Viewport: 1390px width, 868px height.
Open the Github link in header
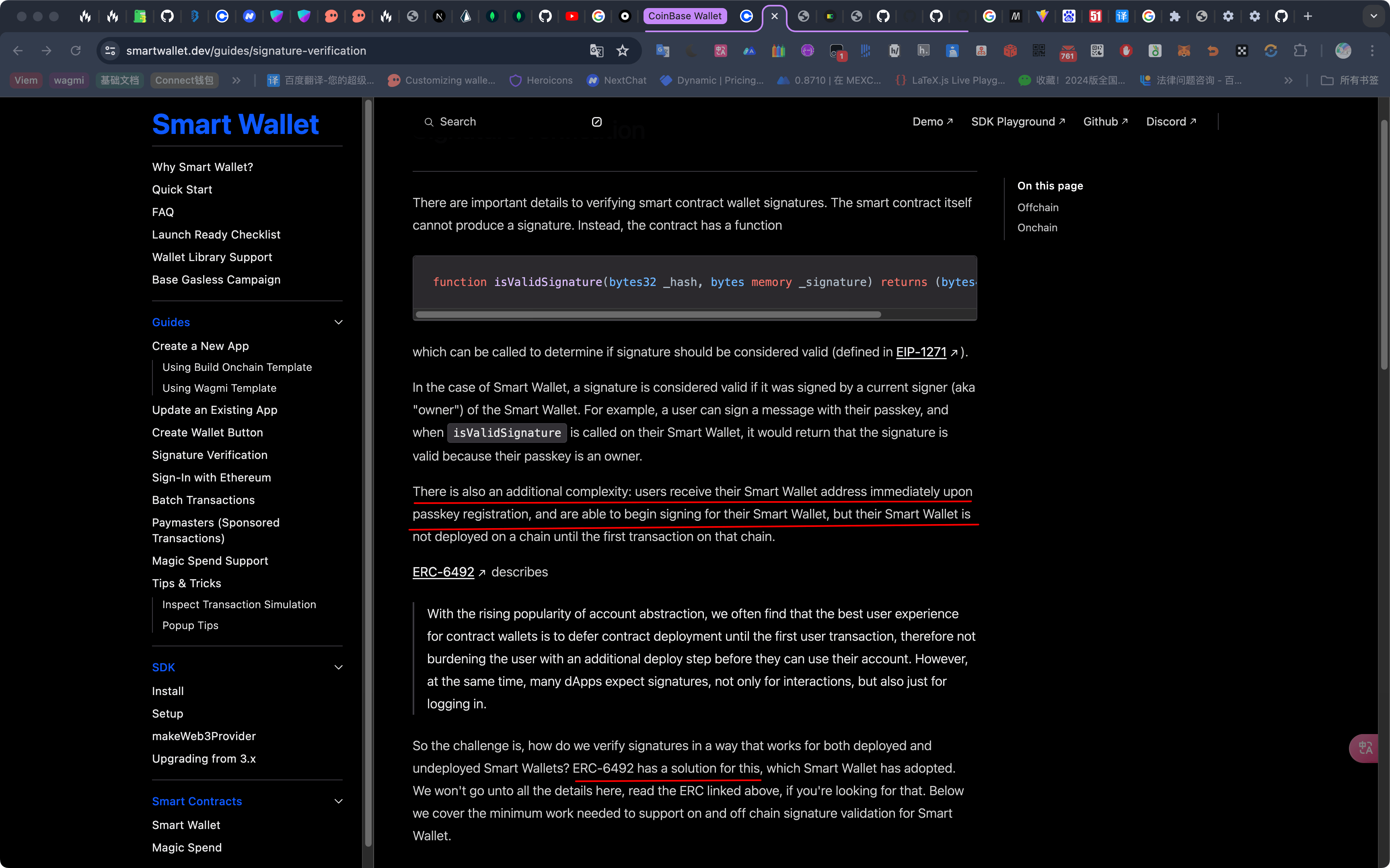pyautogui.click(x=1105, y=122)
